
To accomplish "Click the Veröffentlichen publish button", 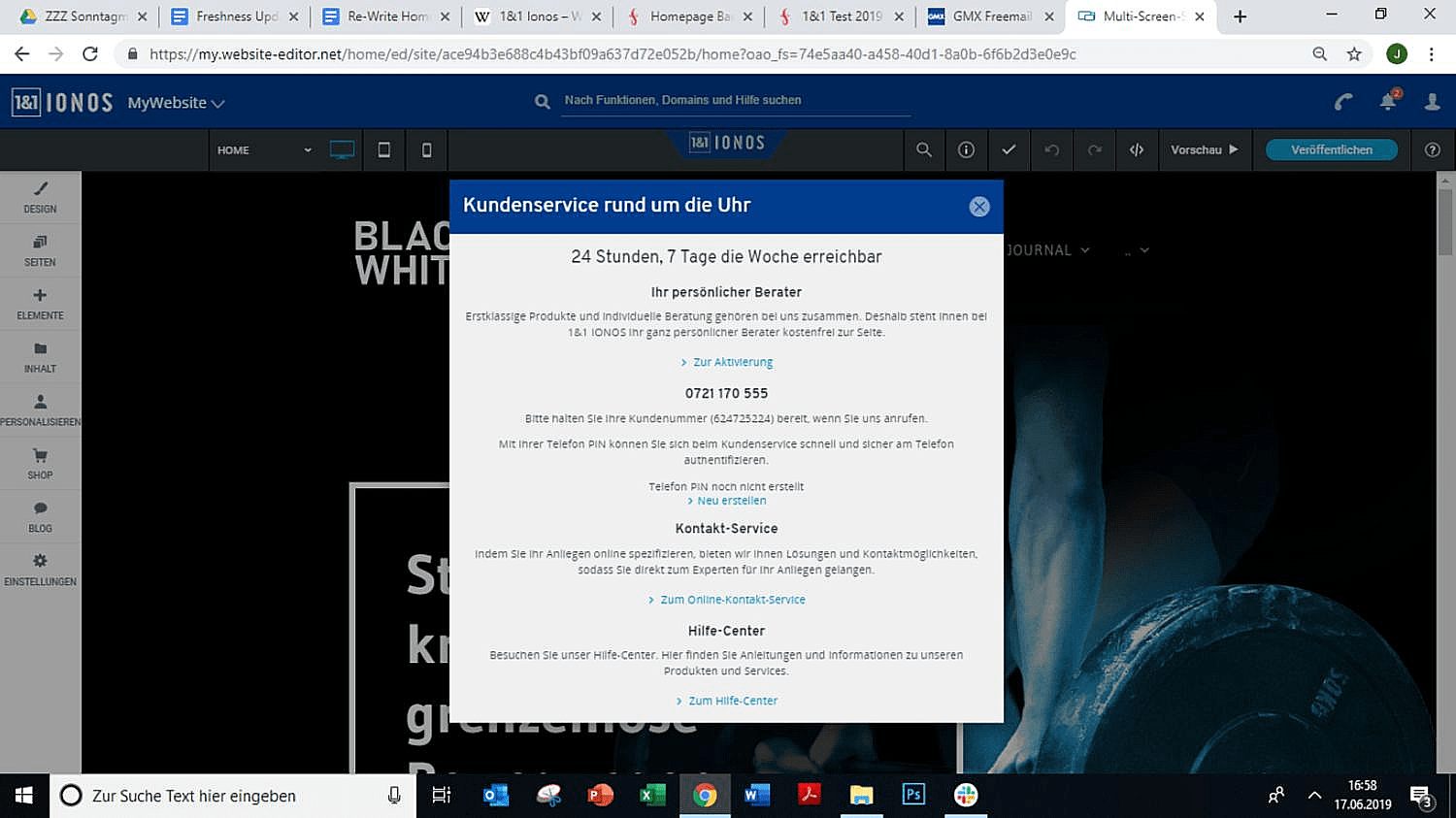I will (x=1332, y=149).
